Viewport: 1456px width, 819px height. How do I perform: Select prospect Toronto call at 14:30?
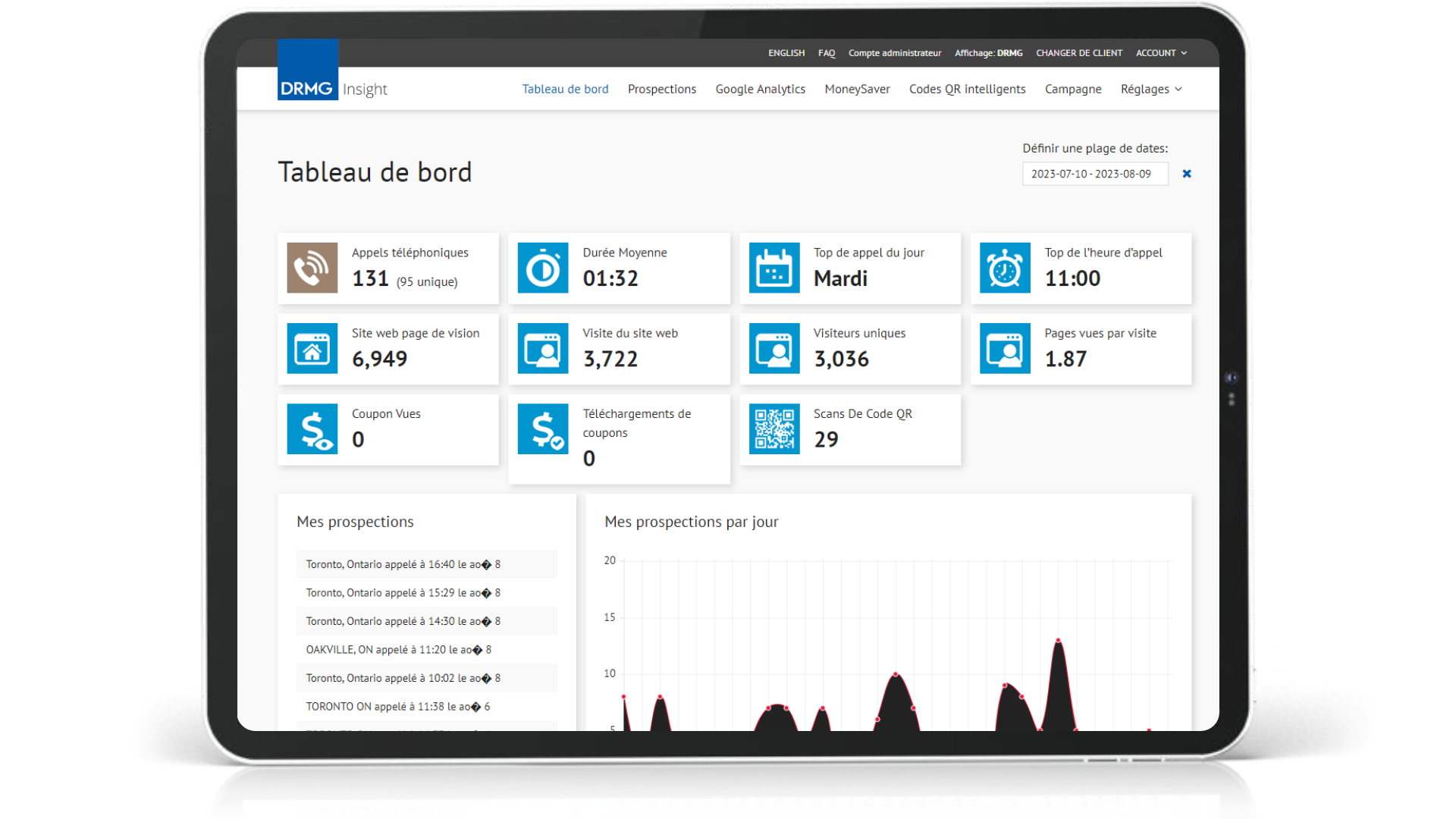coord(427,621)
